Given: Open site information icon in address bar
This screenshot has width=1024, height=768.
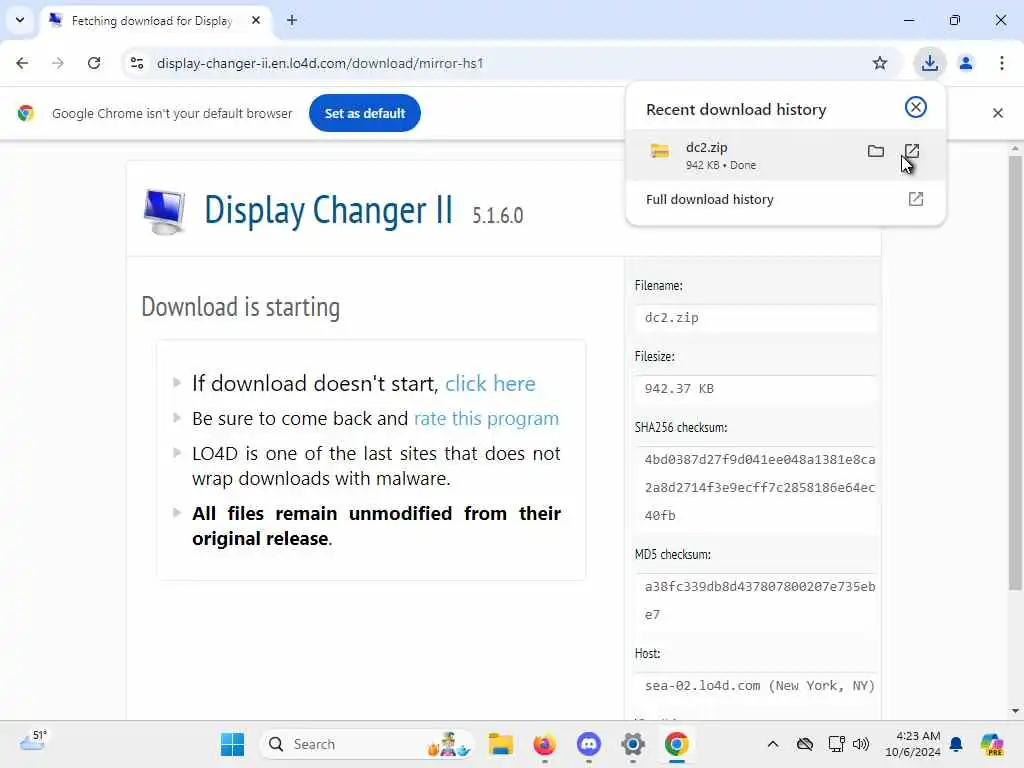Looking at the screenshot, I should pyautogui.click(x=137, y=63).
